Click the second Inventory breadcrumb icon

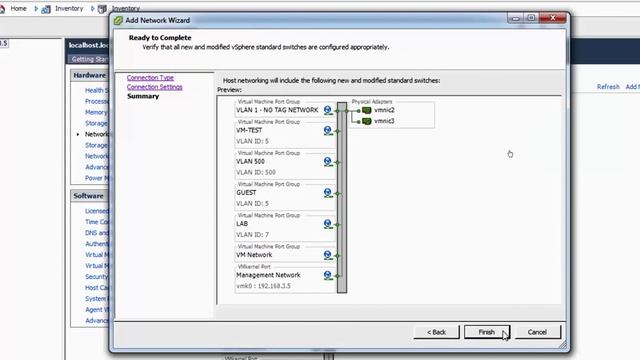click(x=102, y=9)
